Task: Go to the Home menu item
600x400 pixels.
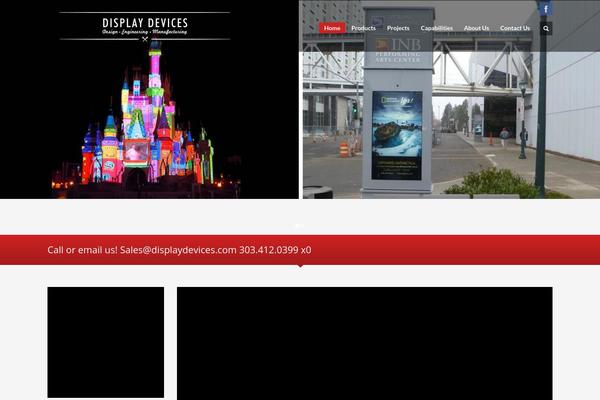Action: 332,28
